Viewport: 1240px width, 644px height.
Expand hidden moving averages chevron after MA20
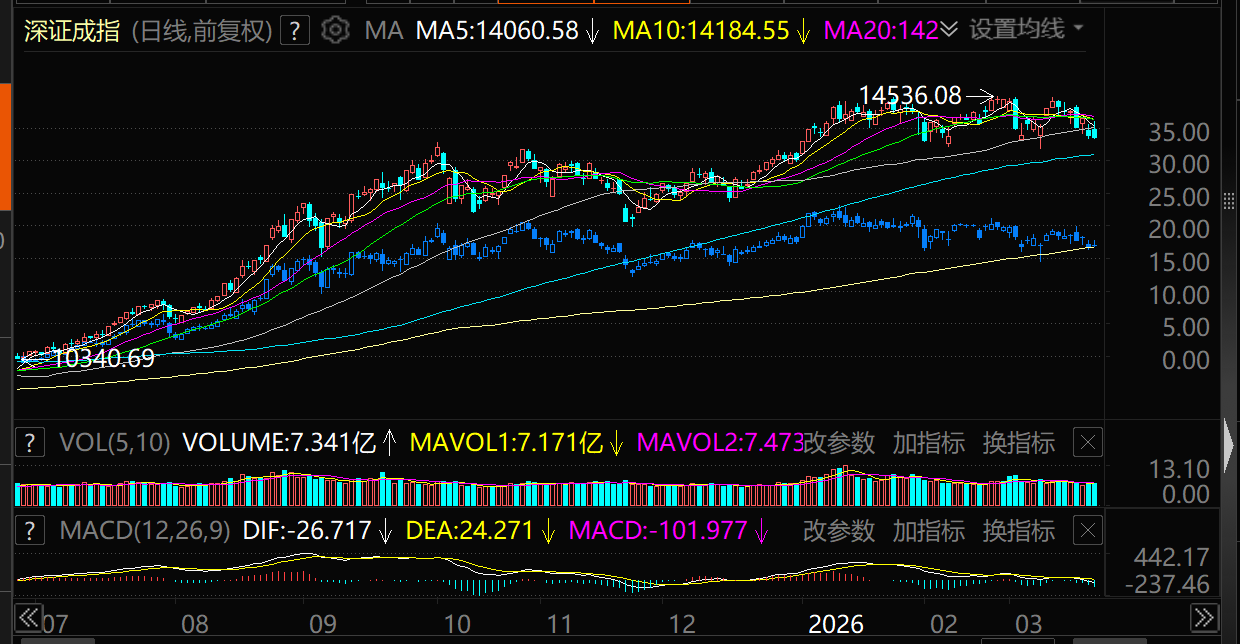(x=949, y=30)
